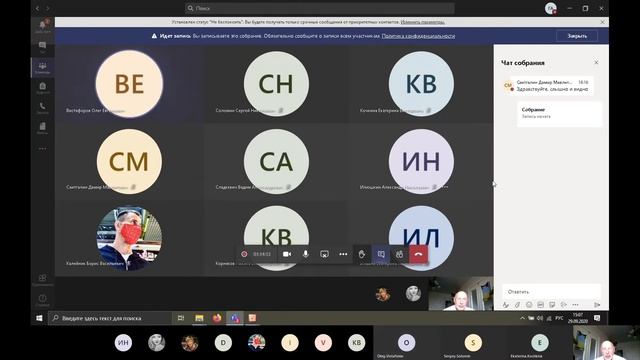The height and width of the screenshot is (360, 640).
Task: Raise your hand in the meeting
Action: pos(362,254)
